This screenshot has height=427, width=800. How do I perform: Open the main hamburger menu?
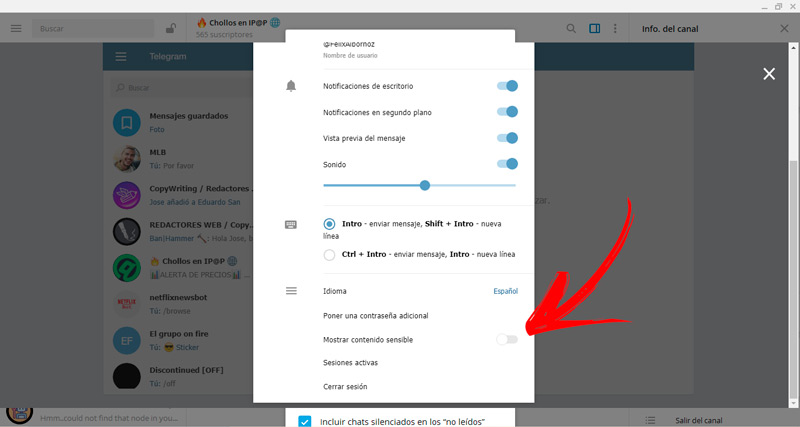pyautogui.click(x=16, y=29)
